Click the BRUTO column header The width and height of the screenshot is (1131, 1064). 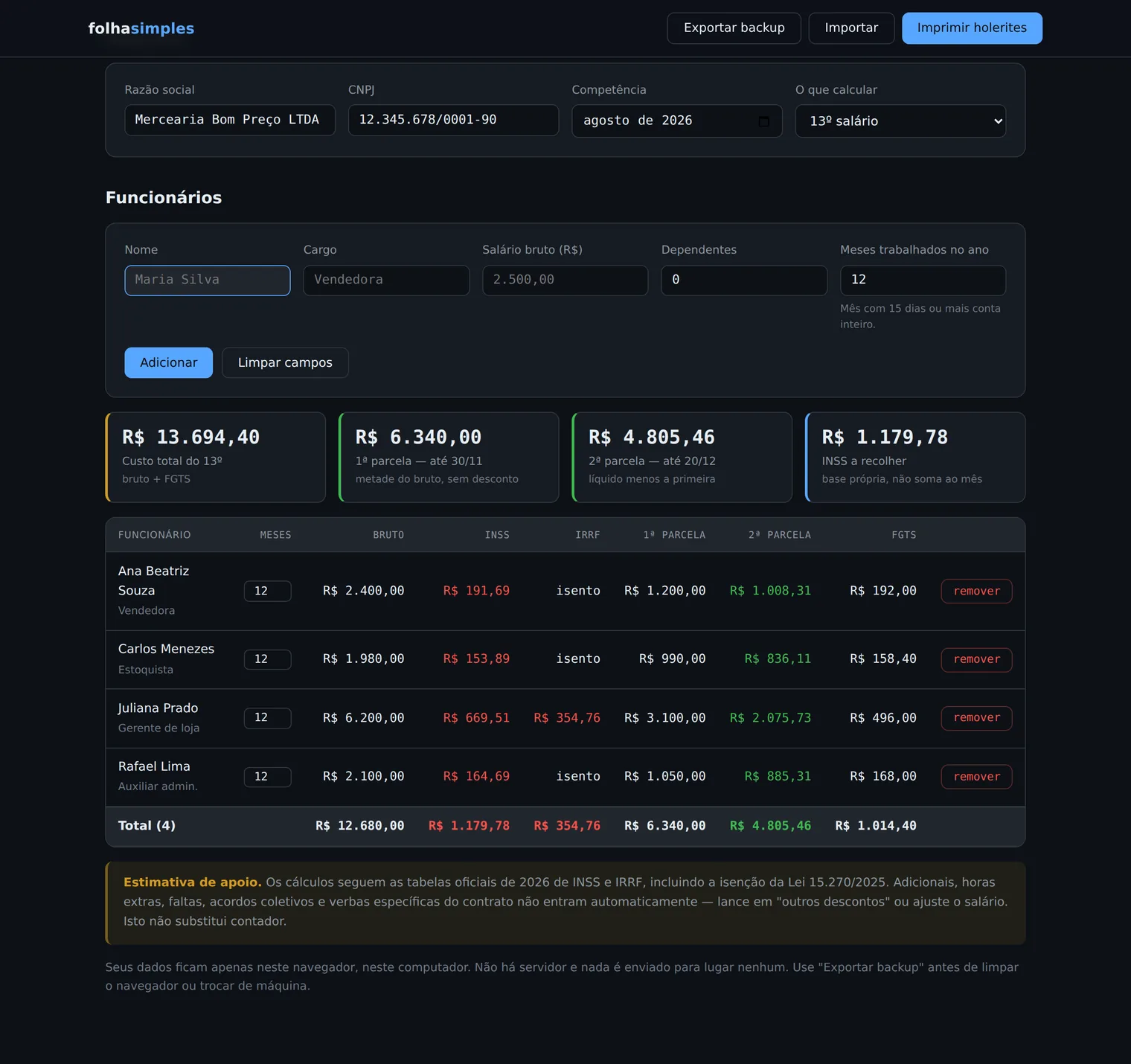pos(388,535)
